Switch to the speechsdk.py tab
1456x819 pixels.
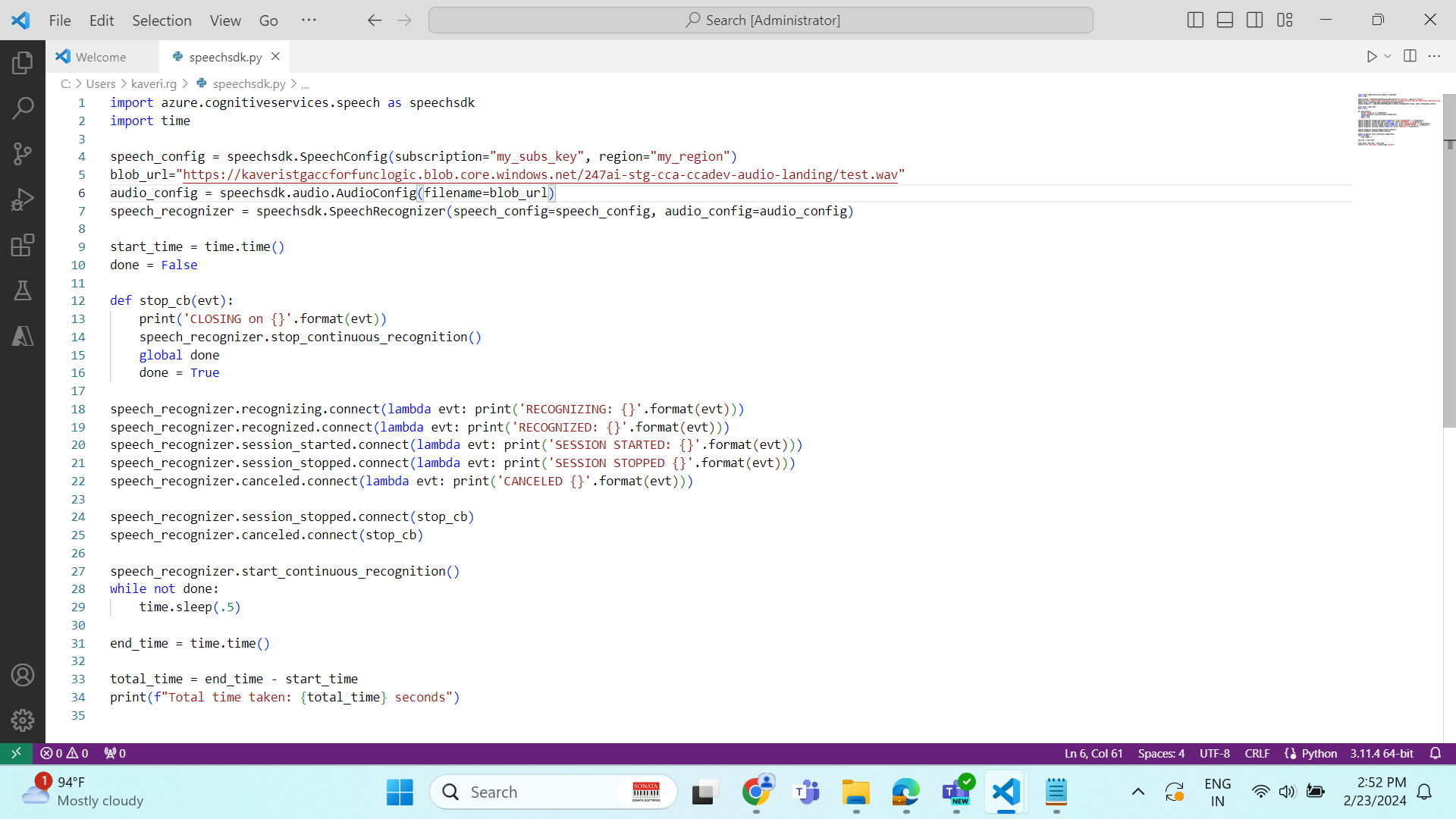pos(224,57)
